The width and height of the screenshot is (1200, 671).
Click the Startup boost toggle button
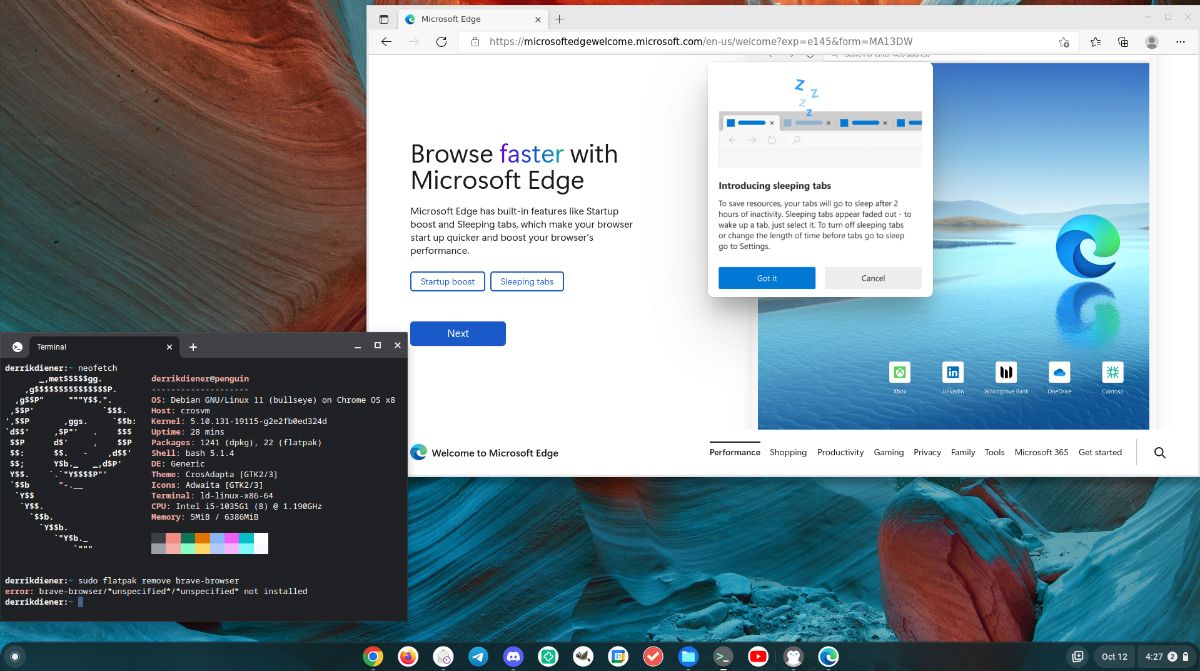click(x=447, y=281)
